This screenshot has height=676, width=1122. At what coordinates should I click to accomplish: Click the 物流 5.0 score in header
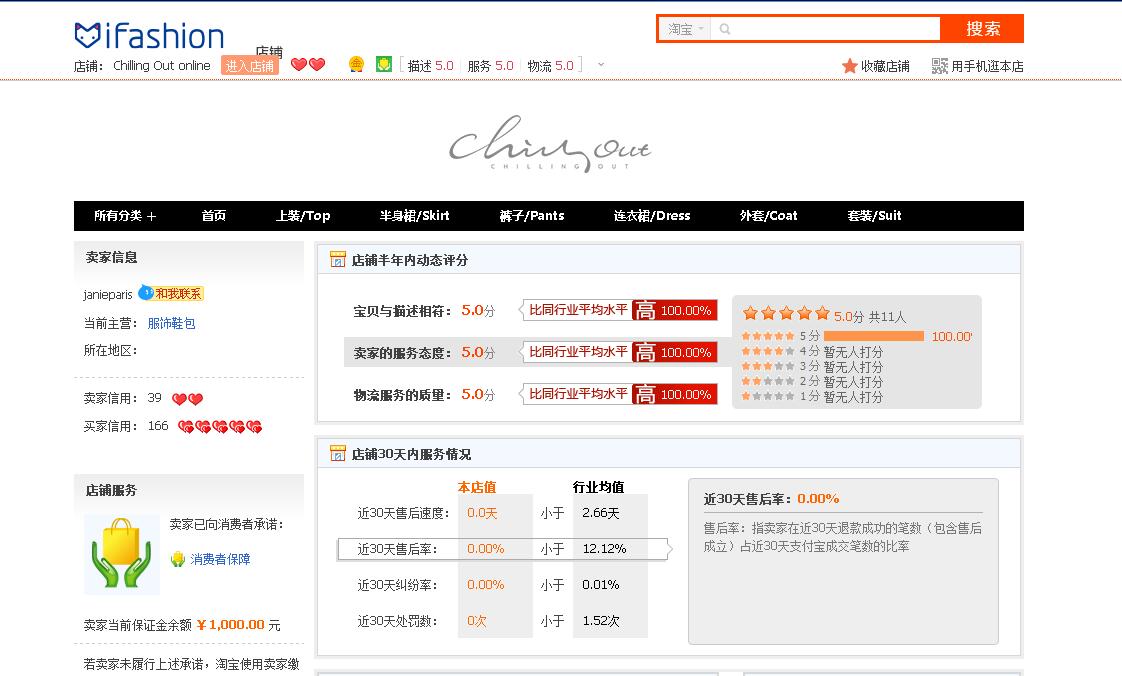(x=551, y=66)
